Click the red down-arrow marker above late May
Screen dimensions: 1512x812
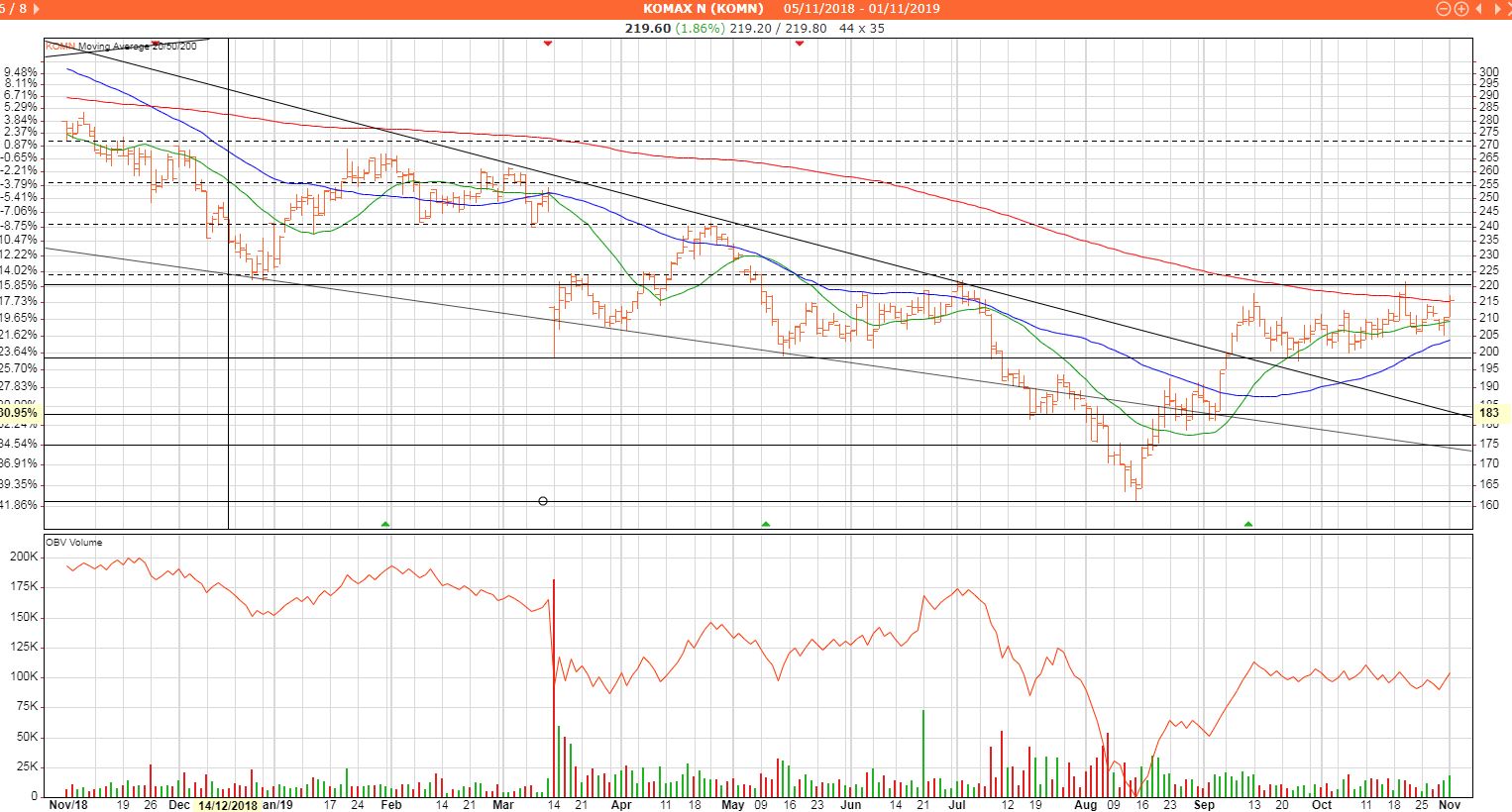(799, 44)
